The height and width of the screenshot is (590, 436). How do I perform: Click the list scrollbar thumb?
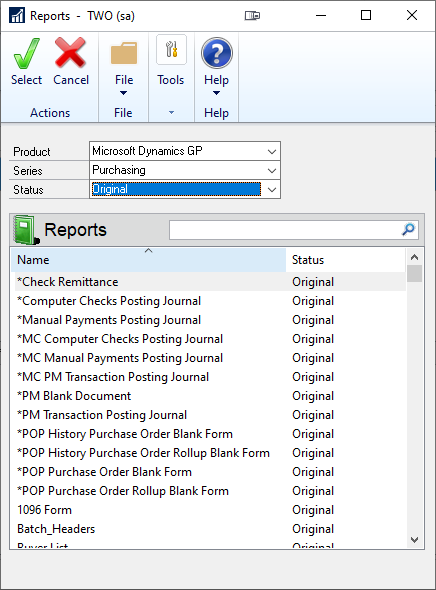[415, 273]
